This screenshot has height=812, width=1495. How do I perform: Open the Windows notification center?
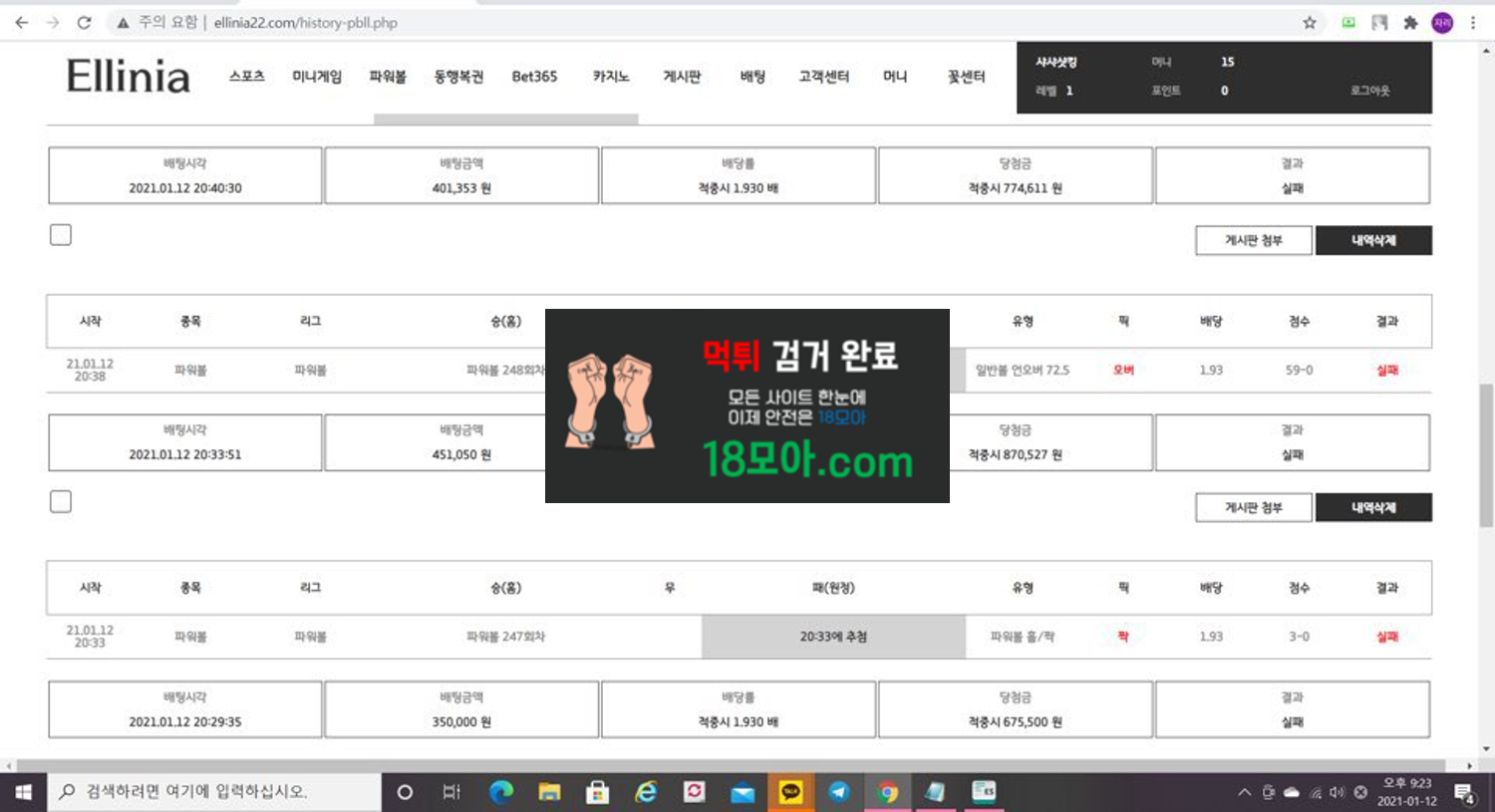point(1464,793)
